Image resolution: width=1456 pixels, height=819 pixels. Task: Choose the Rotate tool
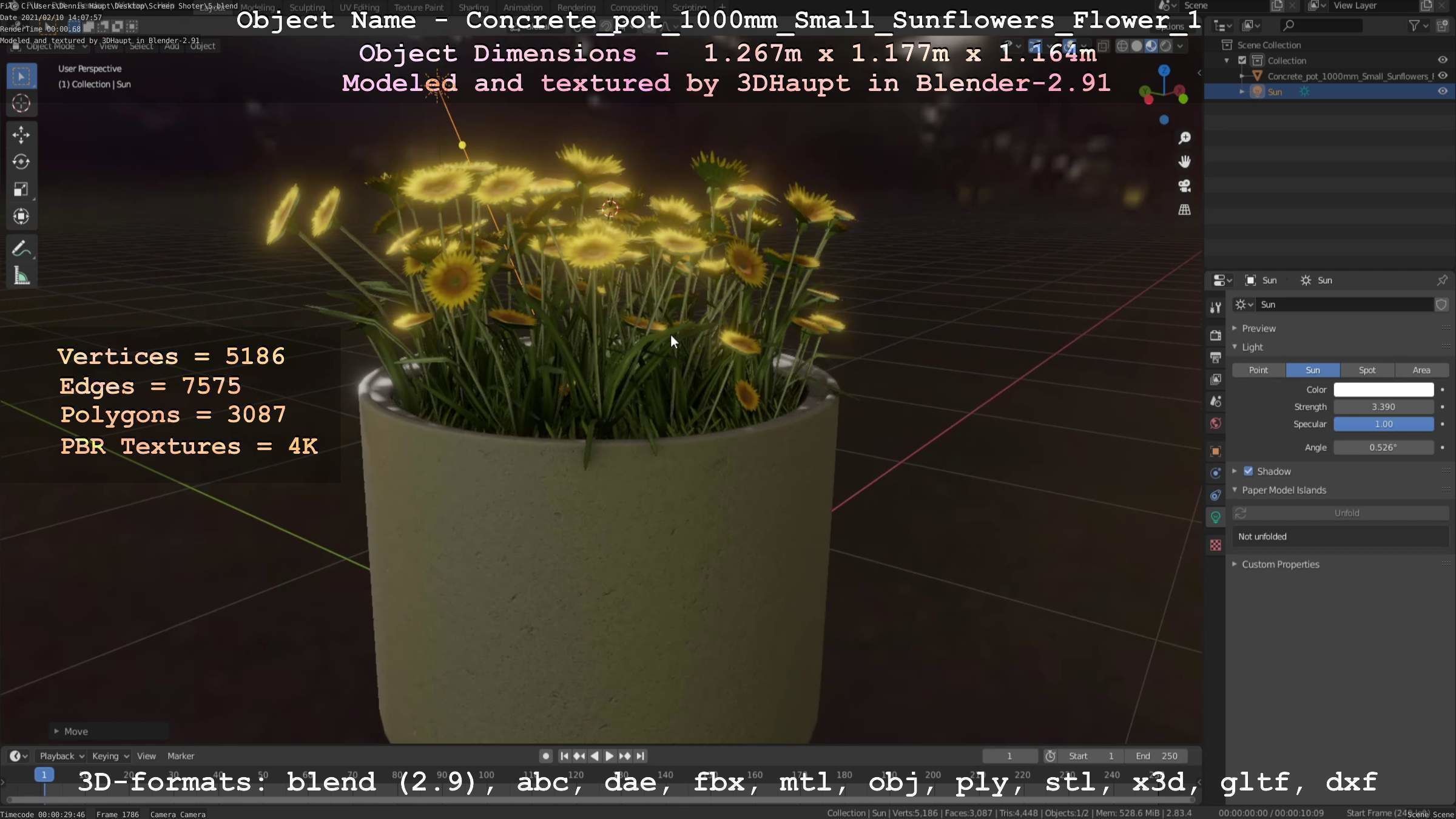tap(21, 162)
